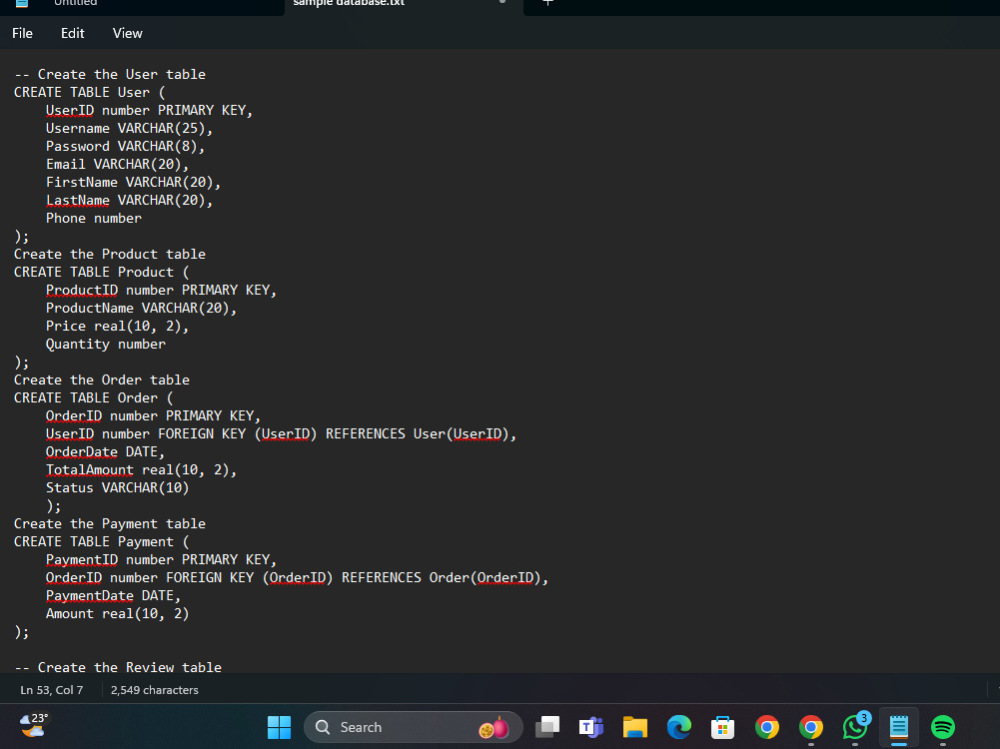Open File Explorer from taskbar
The image size is (1000, 749).
point(635,727)
